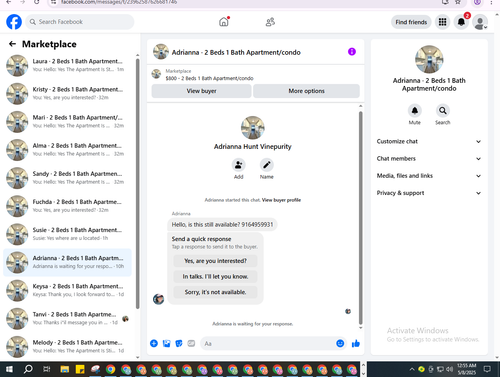Choose a GIF in composer
Screen dimensions: 500x377
click(x=191, y=343)
